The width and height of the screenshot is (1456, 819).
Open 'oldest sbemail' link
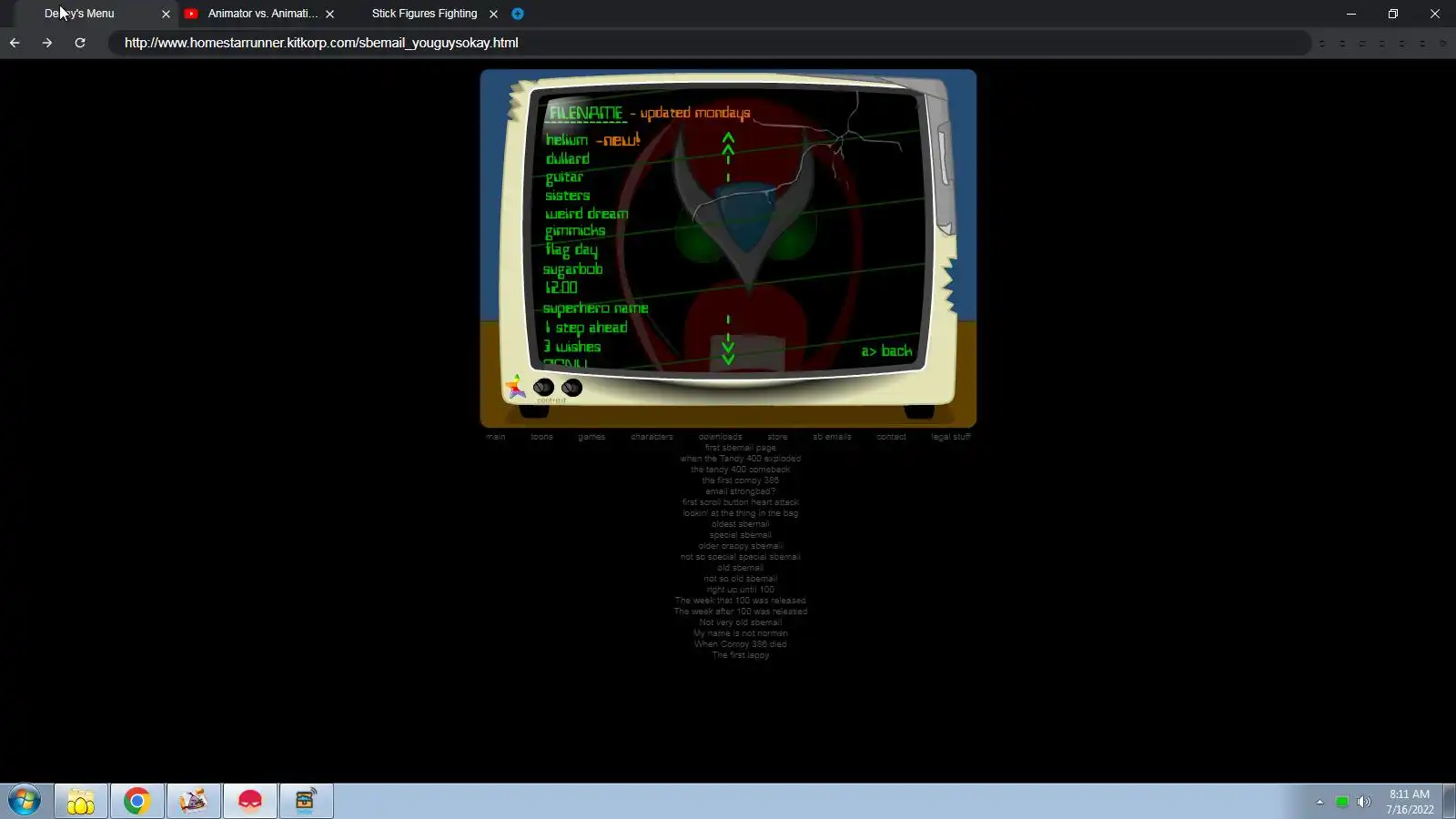pyautogui.click(x=741, y=524)
